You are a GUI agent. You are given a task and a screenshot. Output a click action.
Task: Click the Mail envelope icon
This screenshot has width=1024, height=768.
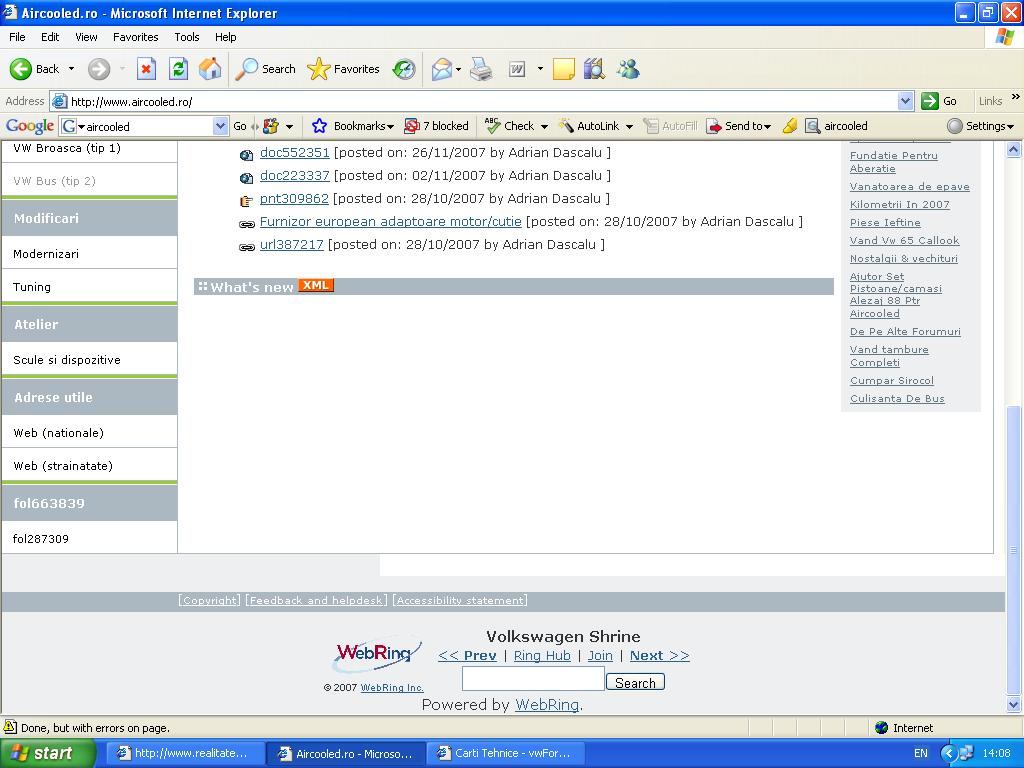(442, 69)
